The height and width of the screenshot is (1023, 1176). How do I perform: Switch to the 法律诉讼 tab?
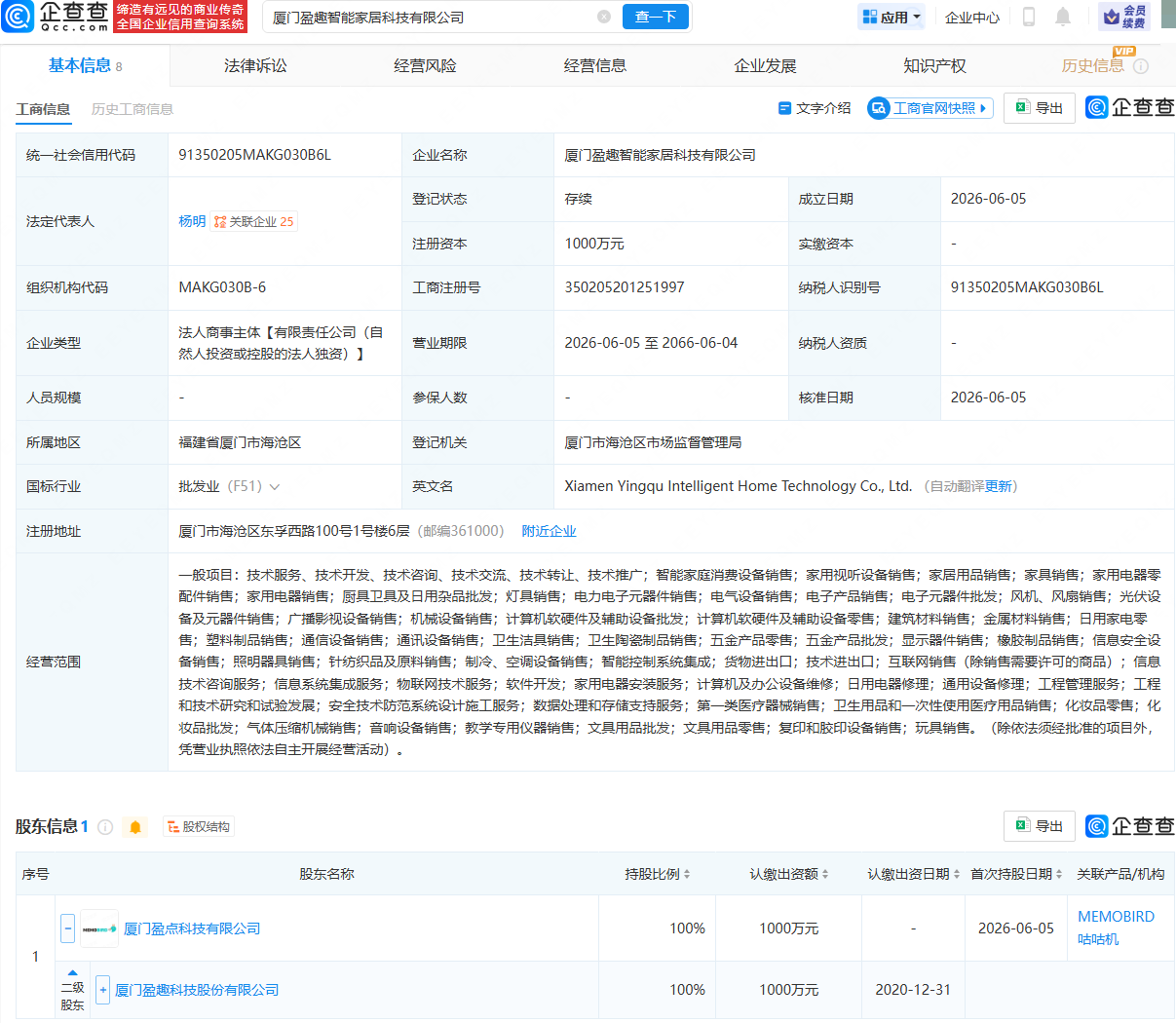(x=255, y=65)
